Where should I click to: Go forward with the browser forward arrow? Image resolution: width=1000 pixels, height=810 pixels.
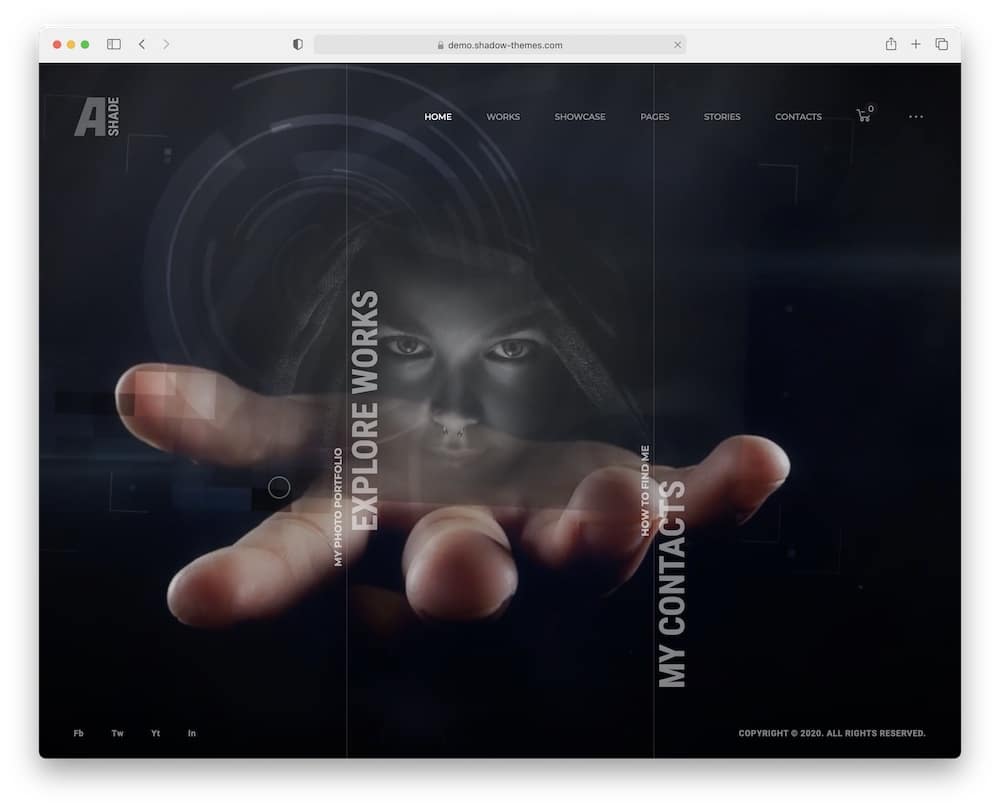pyautogui.click(x=166, y=44)
